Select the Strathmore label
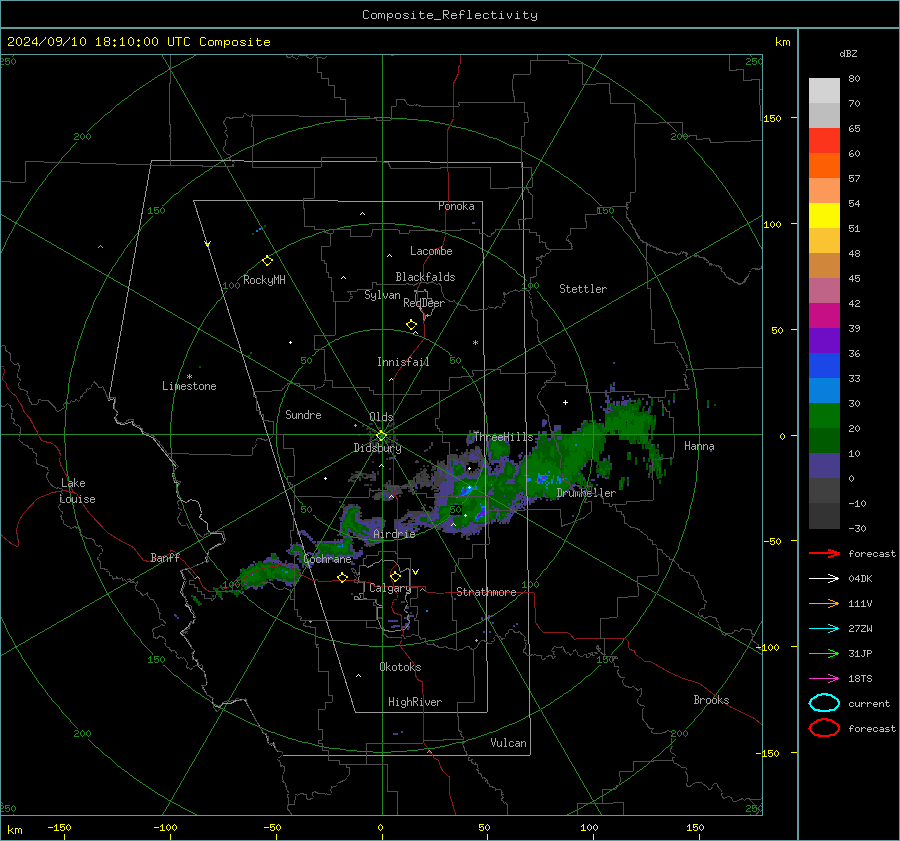Viewport: 900px width, 841px height. [x=486, y=592]
